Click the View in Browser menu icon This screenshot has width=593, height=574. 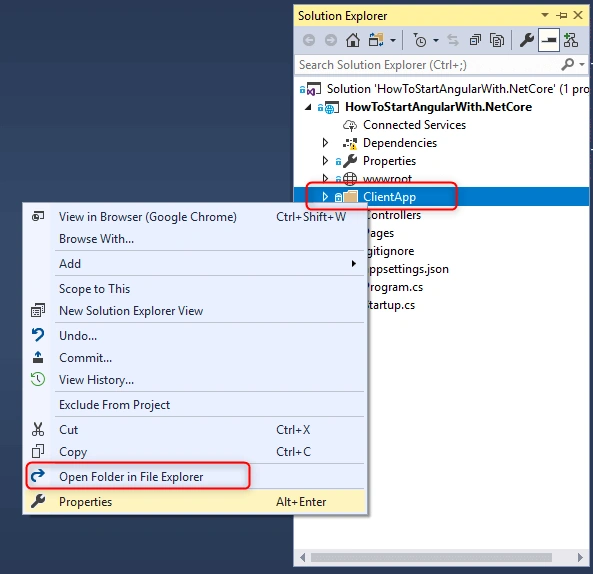tap(38, 217)
